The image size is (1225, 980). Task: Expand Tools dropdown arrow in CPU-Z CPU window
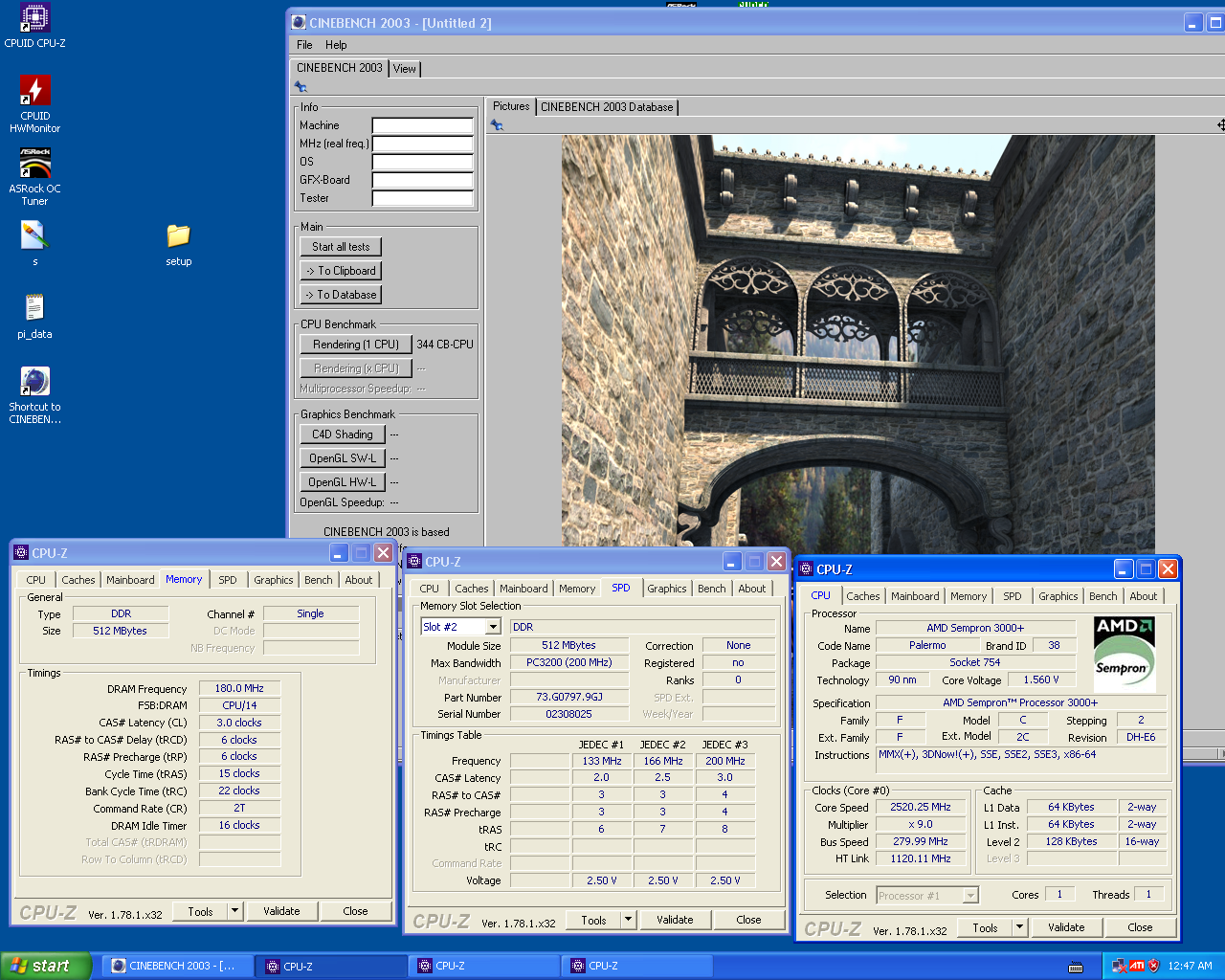click(1019, 927)
